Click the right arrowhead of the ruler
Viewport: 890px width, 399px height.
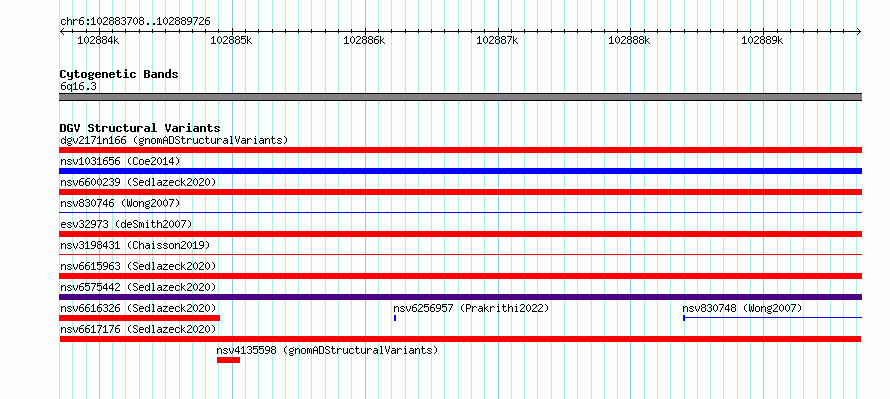point(859,31)
